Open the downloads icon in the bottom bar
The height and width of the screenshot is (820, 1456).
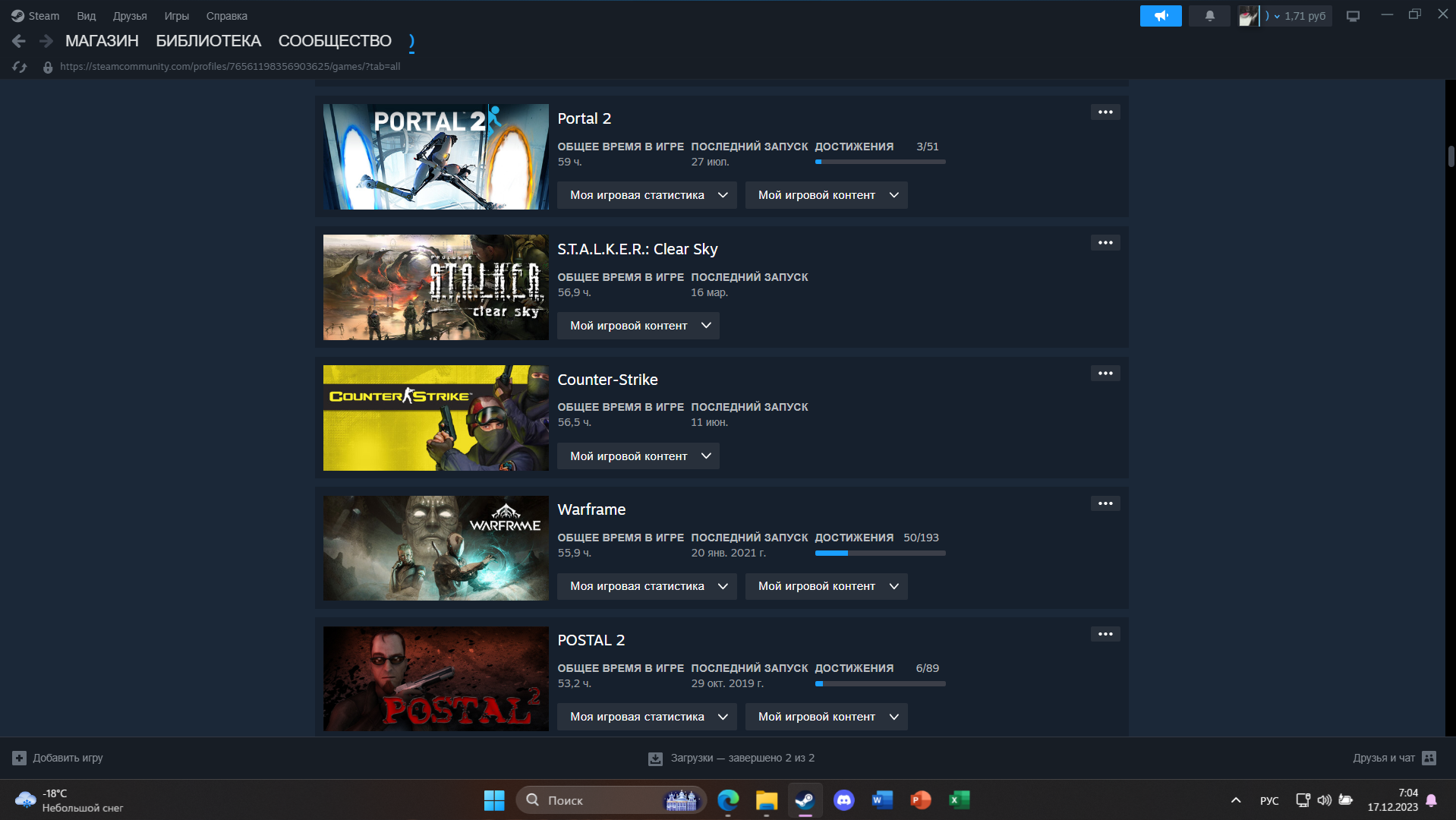[x=655, y=758]
